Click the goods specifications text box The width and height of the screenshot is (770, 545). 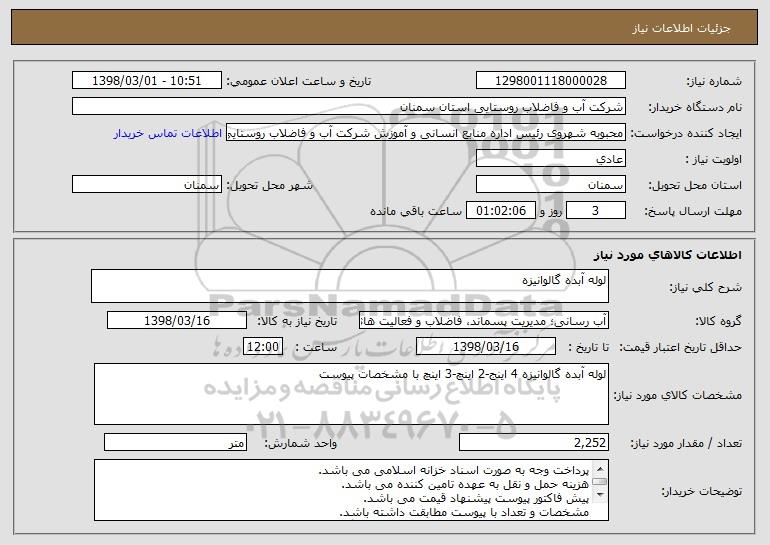[351, 394]
